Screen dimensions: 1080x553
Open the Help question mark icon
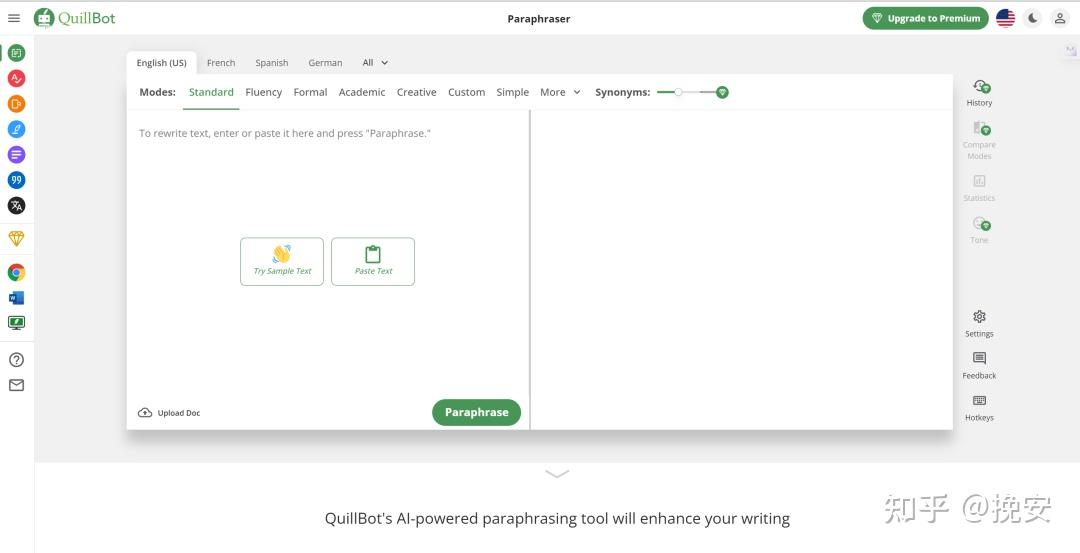click(x=17, y=359)
